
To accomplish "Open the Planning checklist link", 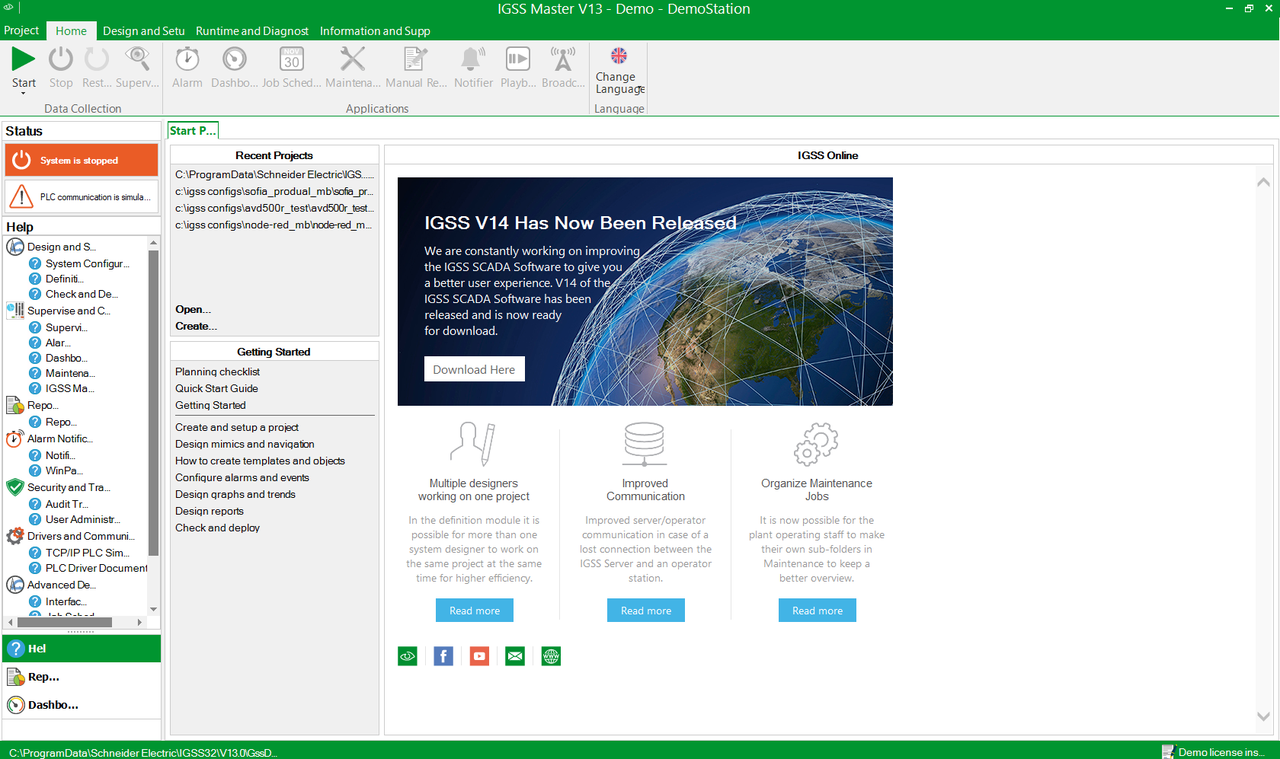I will (x=218, y=372).
